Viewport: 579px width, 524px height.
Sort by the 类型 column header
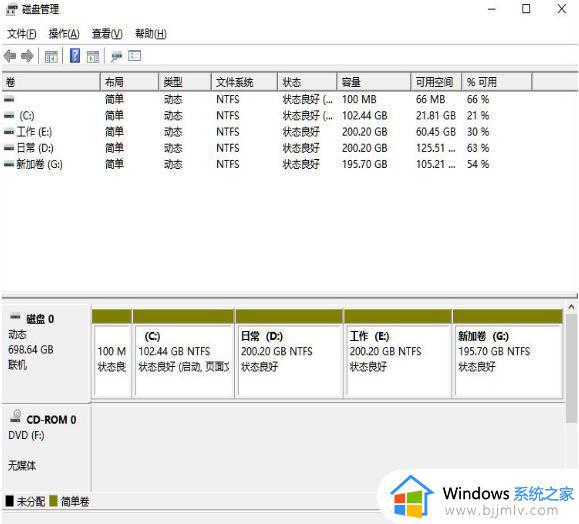(x=185, y=82)
